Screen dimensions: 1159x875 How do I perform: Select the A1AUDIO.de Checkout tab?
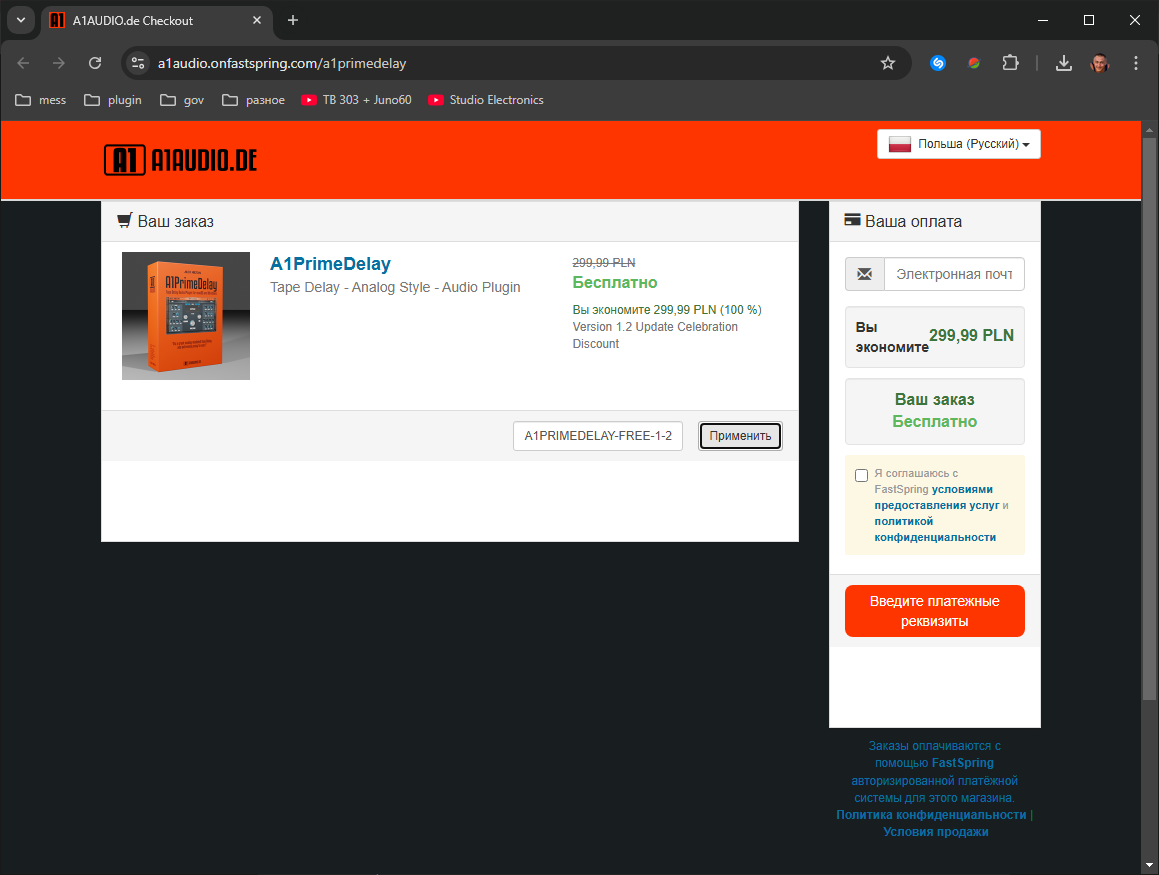coord(155,21)
